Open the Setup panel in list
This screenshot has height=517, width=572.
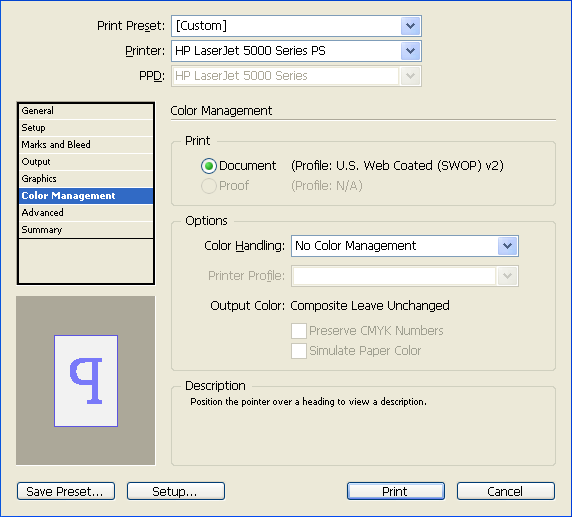(x=86, y=128)
